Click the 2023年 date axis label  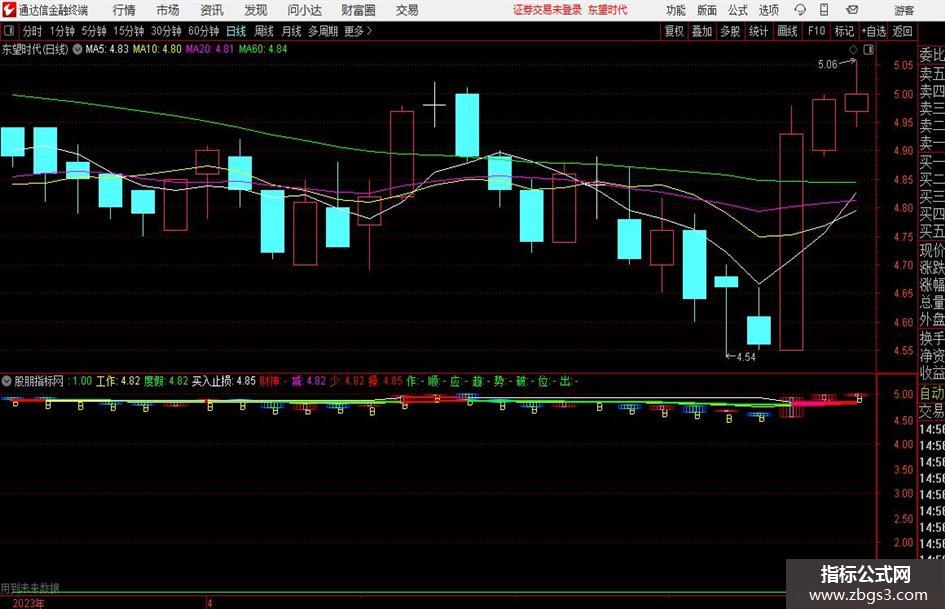[28, 603]
